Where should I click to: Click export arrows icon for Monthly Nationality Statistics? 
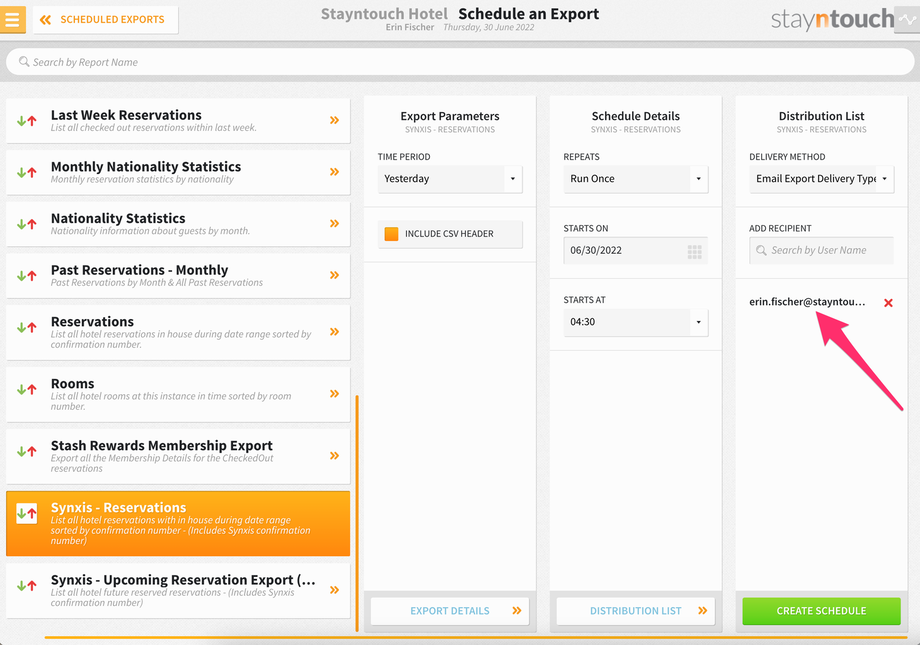click(26, 173)
